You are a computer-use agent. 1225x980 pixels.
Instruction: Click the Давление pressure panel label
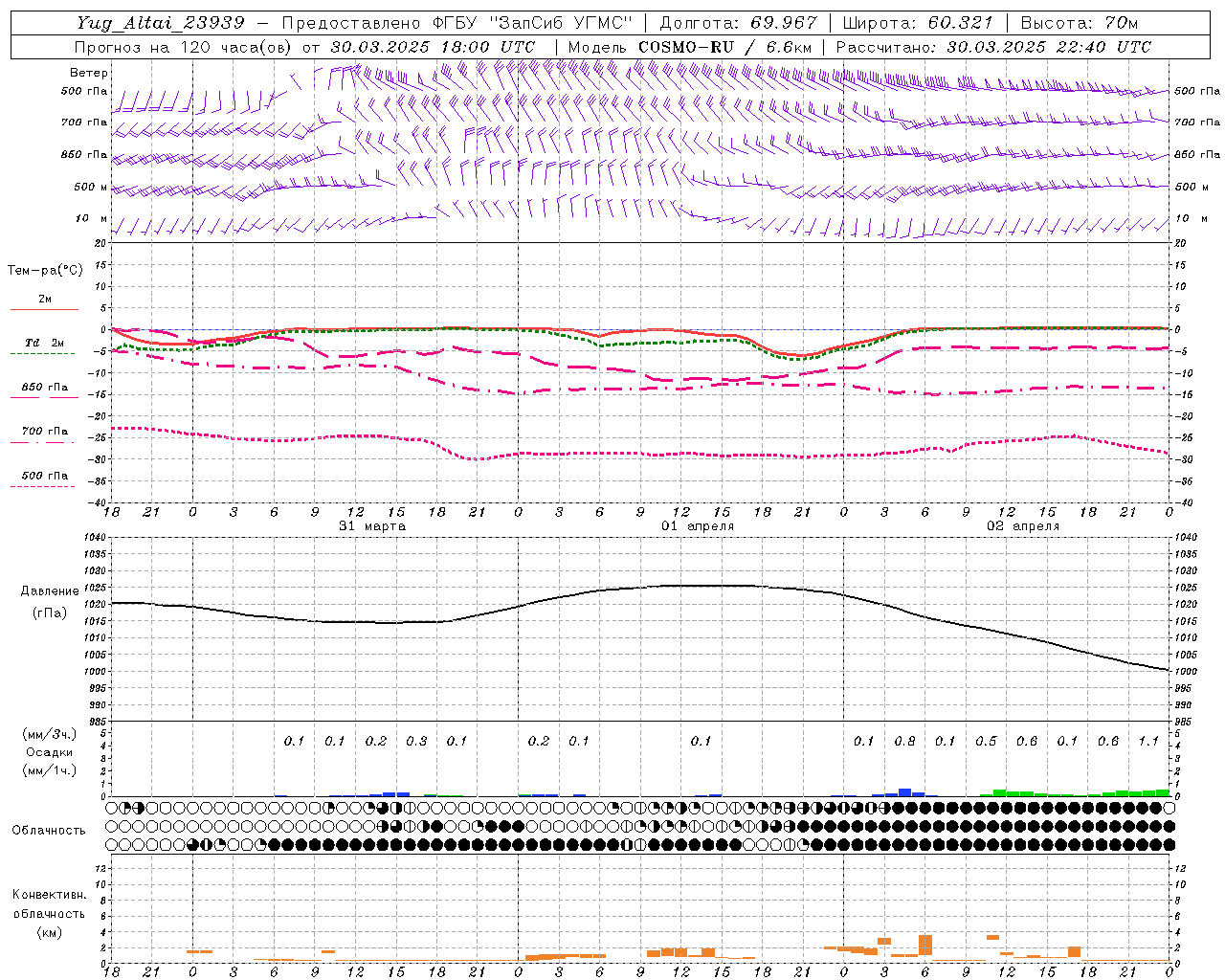pyautogui.click(x=50, y=591)
